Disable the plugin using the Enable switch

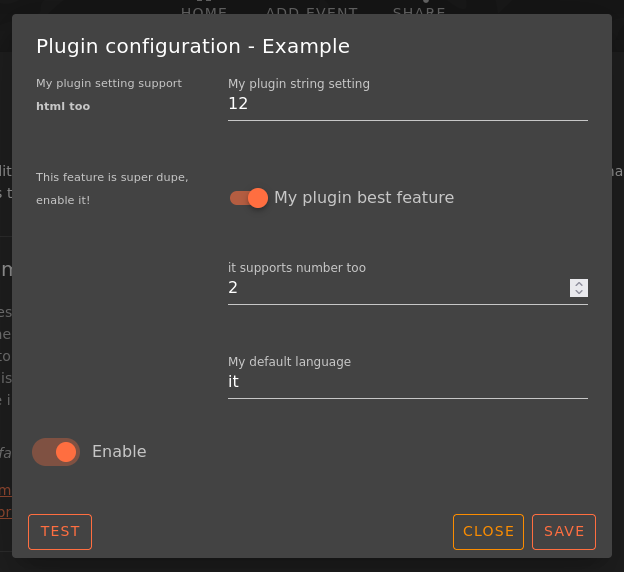tap(56, 452)
